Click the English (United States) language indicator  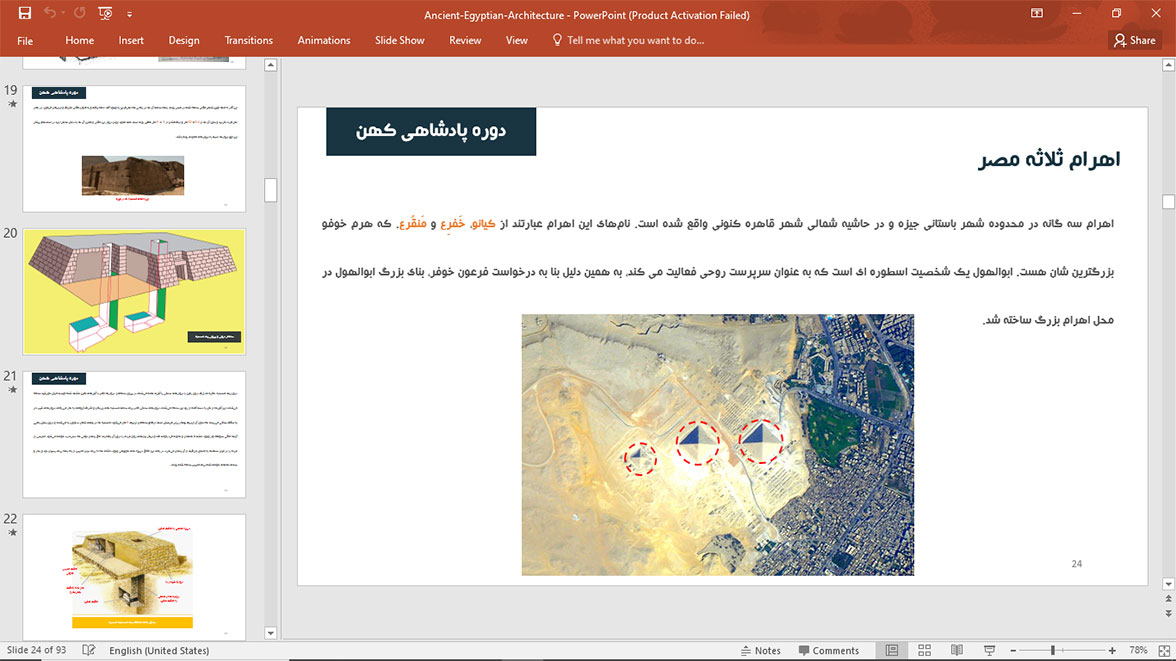159,650
